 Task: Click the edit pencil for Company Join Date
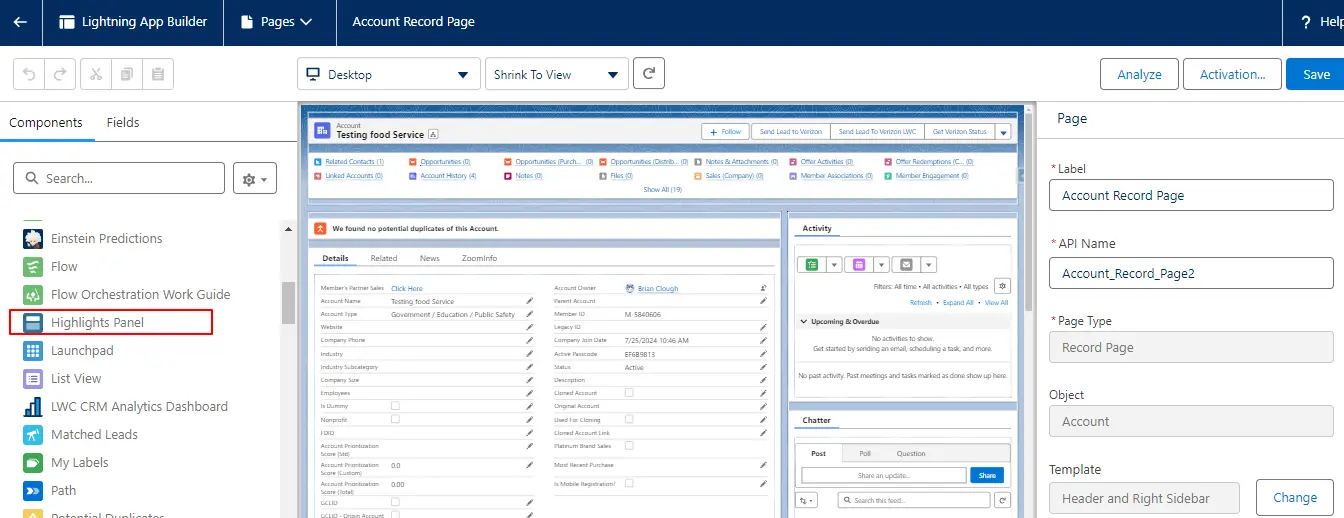[763, 340]
